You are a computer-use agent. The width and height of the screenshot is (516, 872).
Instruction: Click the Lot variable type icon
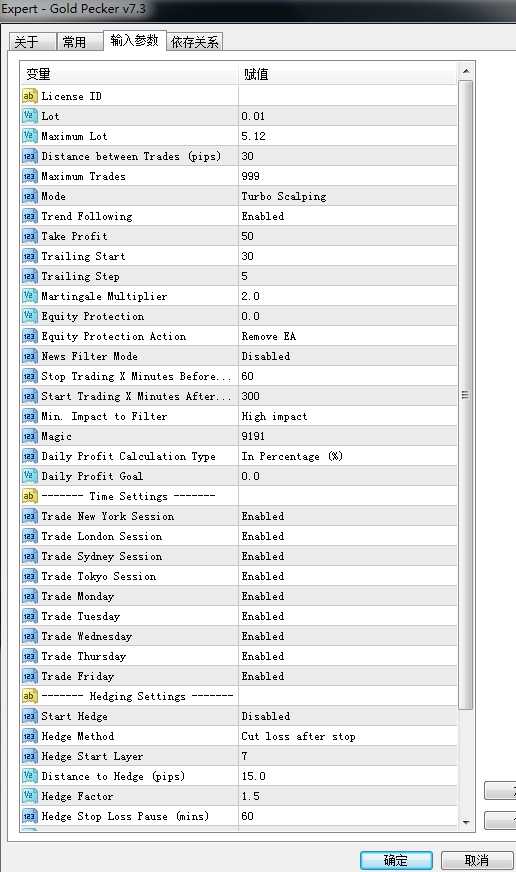click(x=29, y=116)
